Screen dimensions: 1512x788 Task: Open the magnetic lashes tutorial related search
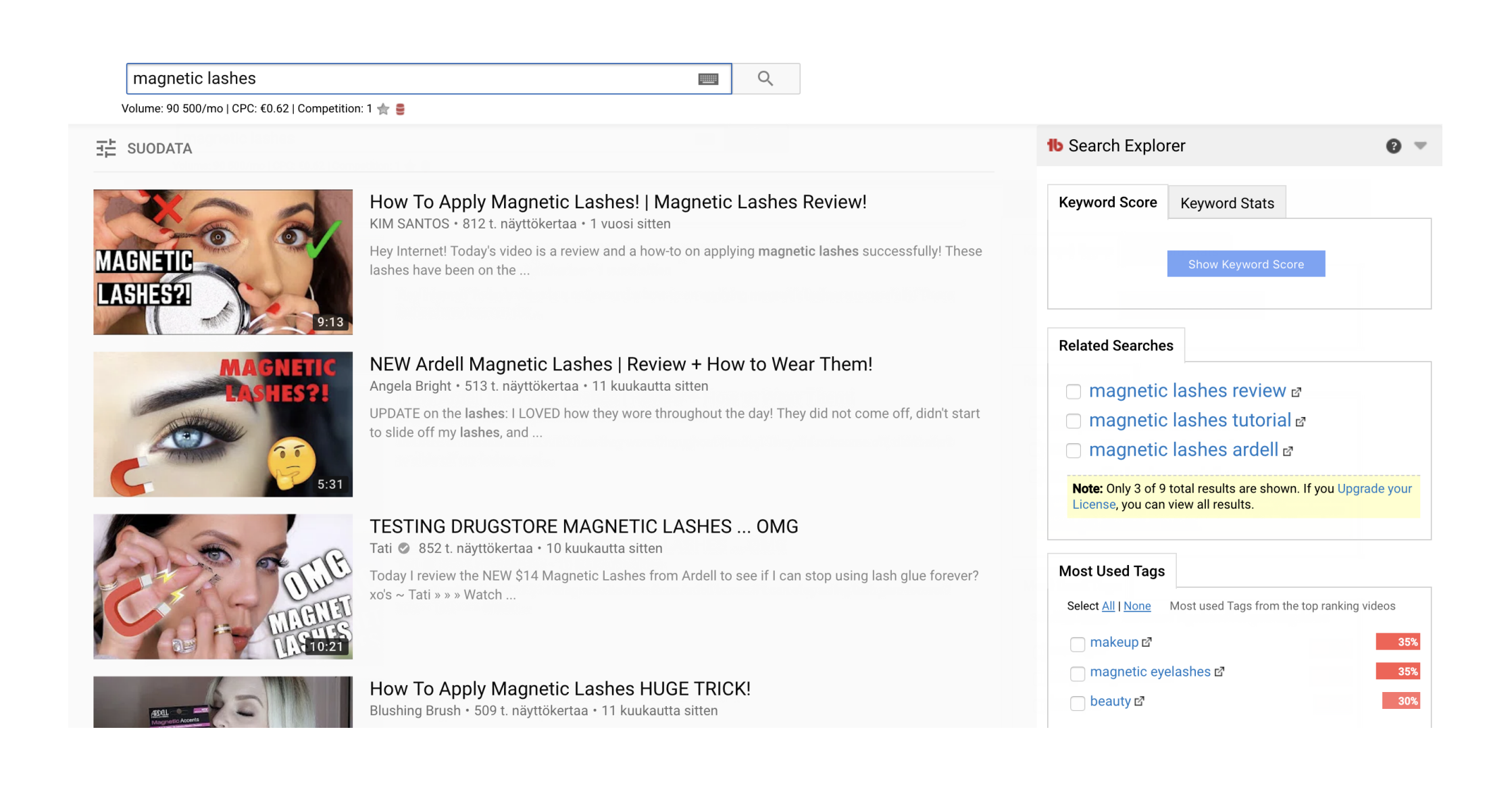pos(1190,420)
